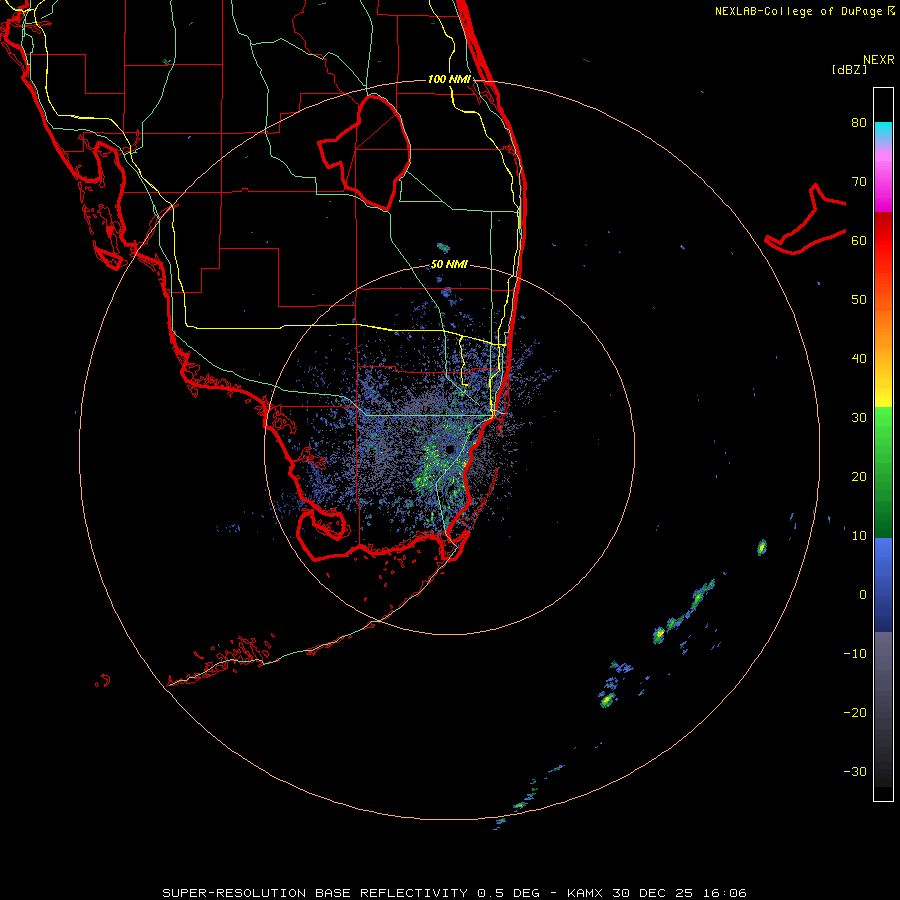Click the -20 dBZ scale value

point(855,713)
